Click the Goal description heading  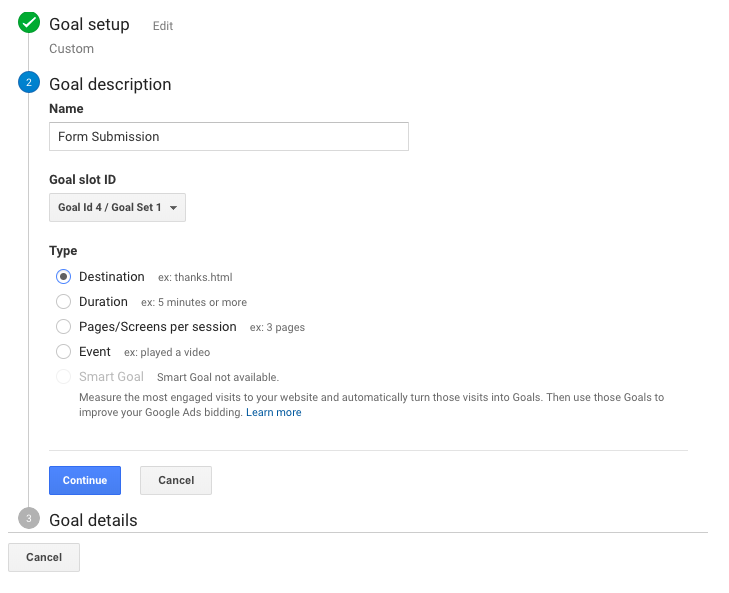point(110,84)
